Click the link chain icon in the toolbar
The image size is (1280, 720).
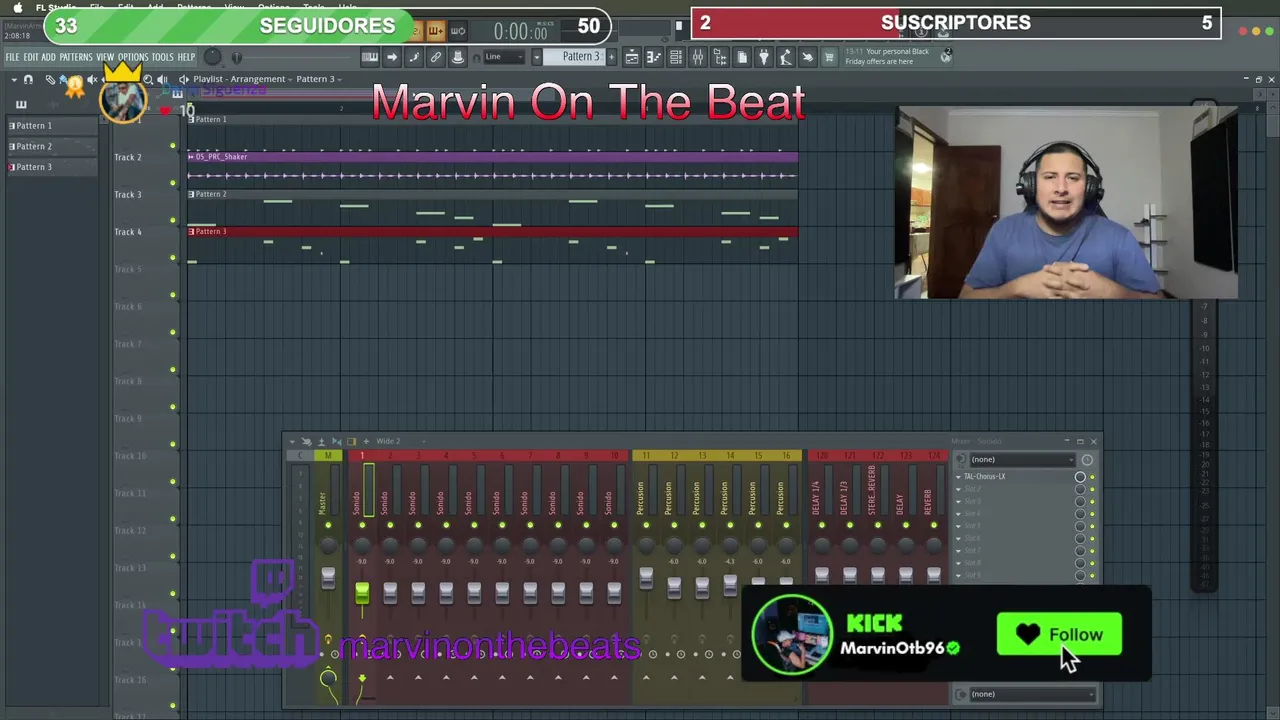[436, 57]
